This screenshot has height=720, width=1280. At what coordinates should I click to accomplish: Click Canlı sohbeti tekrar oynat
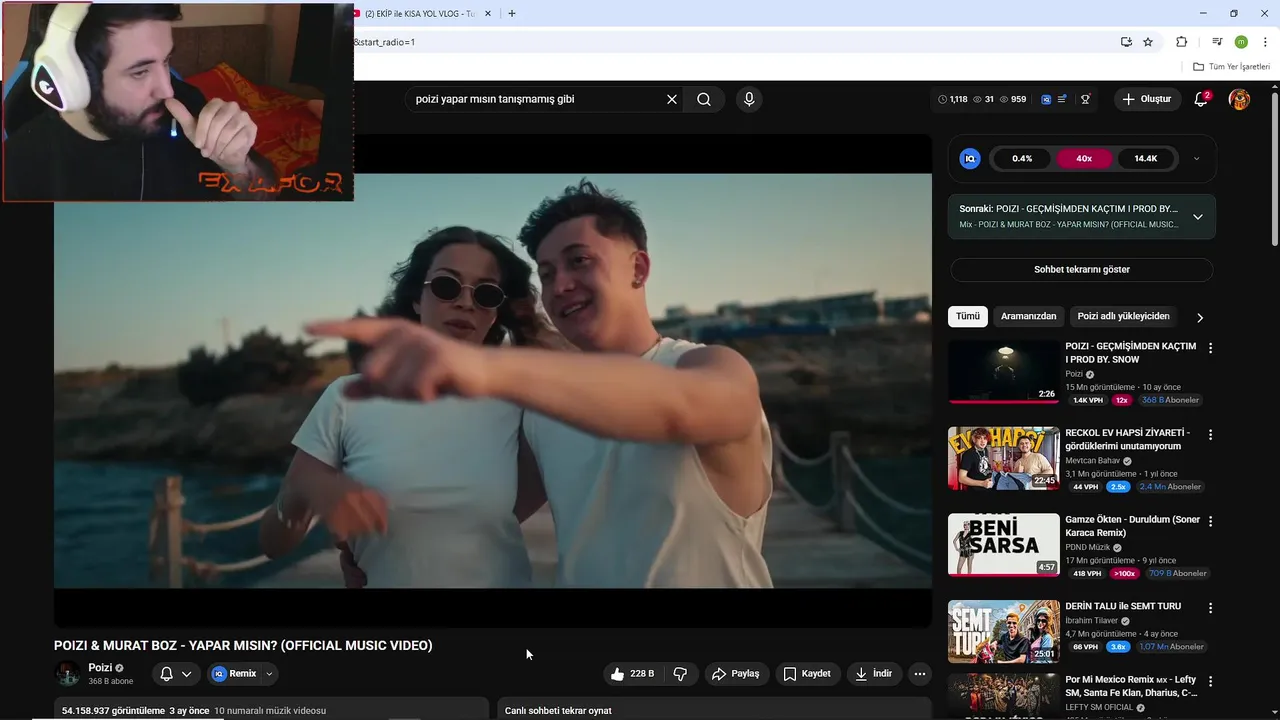point(558,710)
